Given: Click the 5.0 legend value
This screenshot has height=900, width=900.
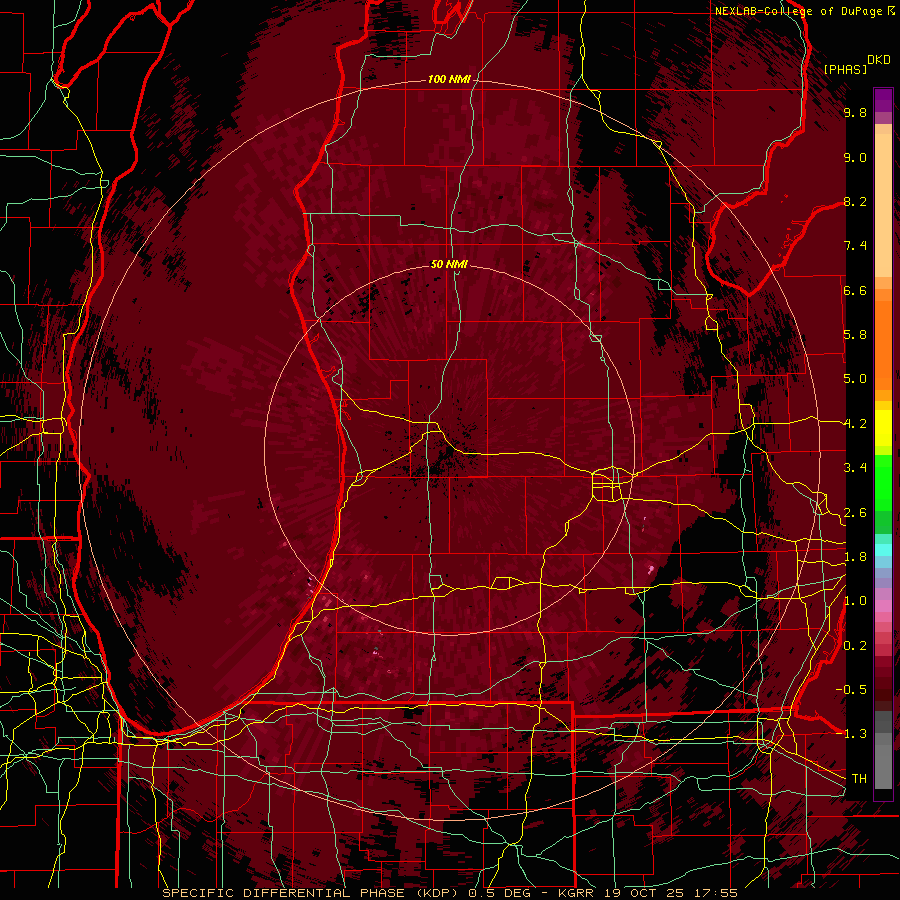Looking at the screenshot, I should [855, 379].
